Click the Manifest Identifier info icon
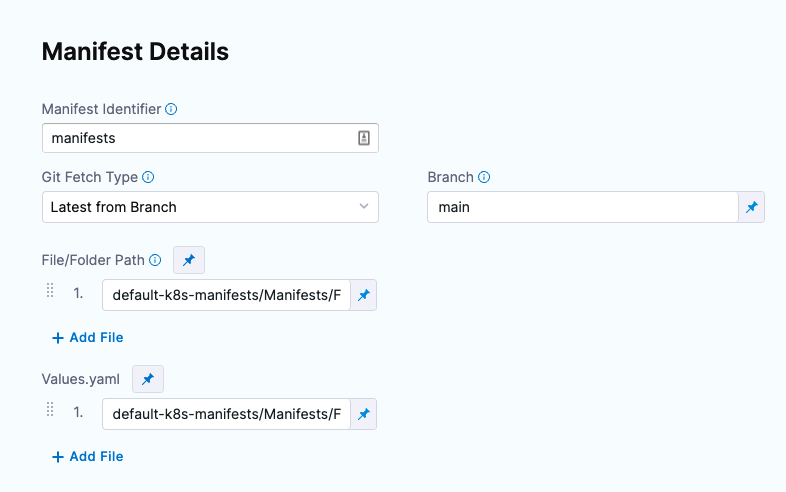Viewport: 786px width, 492px height. coord(171,109)
